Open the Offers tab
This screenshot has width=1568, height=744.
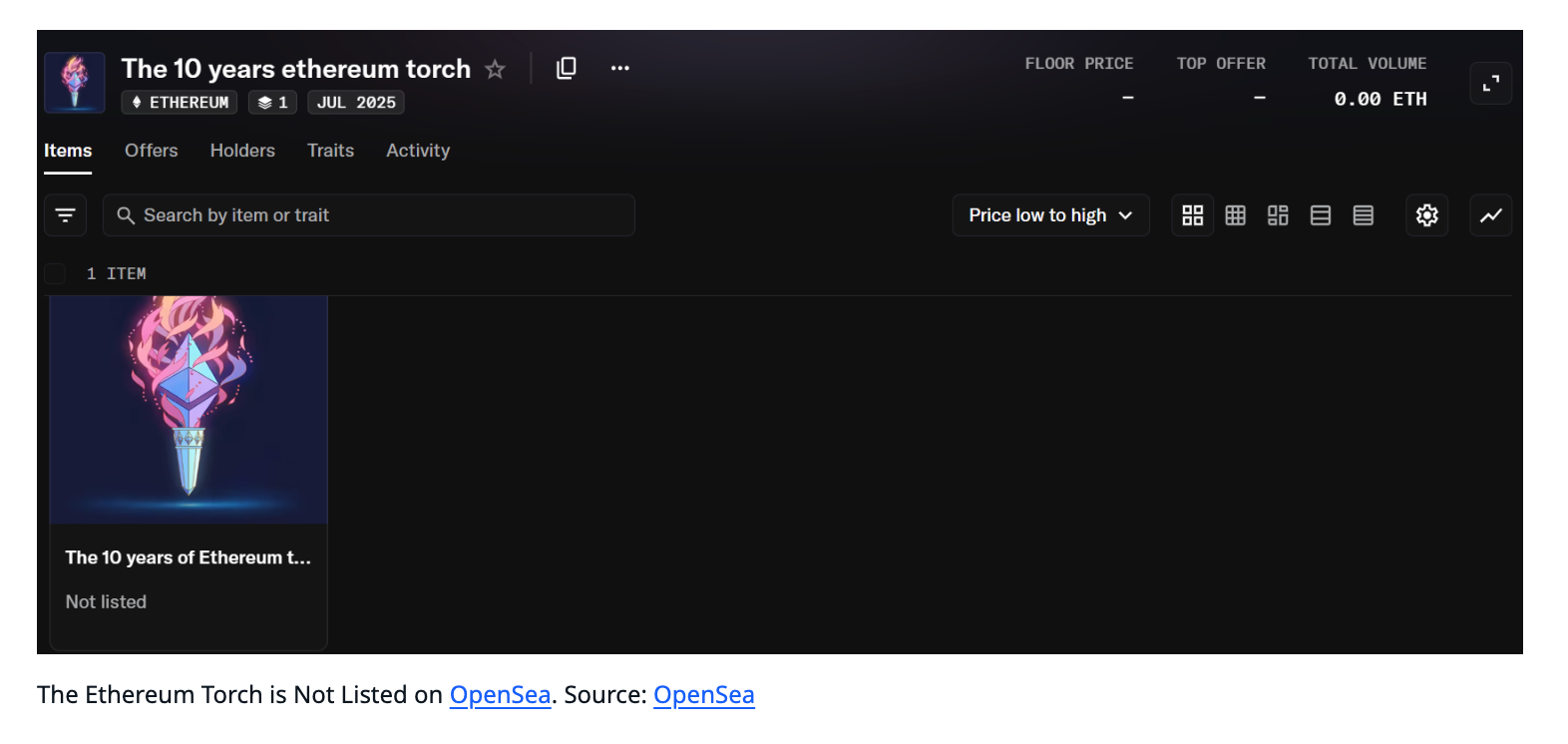coord(152,151)
